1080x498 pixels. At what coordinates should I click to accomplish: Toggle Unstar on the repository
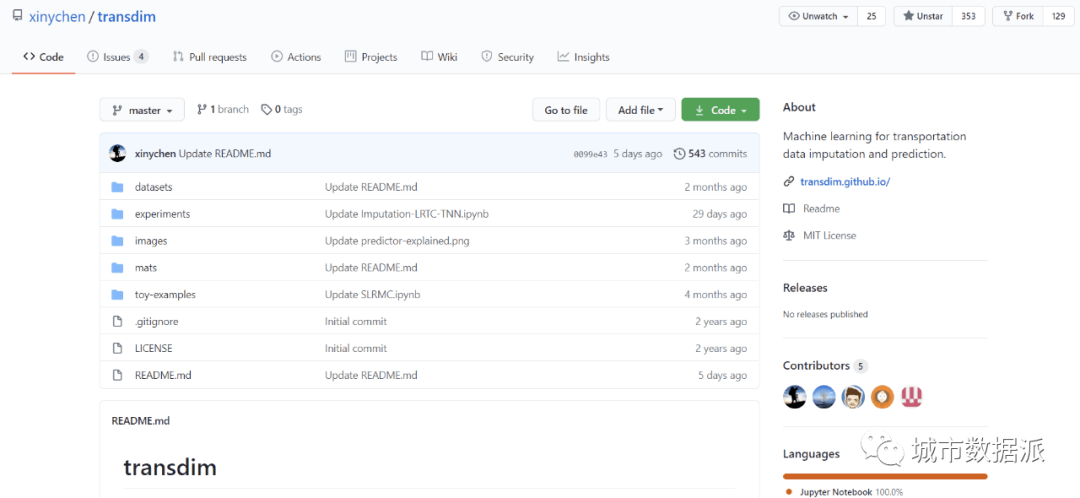pos(923,16)
